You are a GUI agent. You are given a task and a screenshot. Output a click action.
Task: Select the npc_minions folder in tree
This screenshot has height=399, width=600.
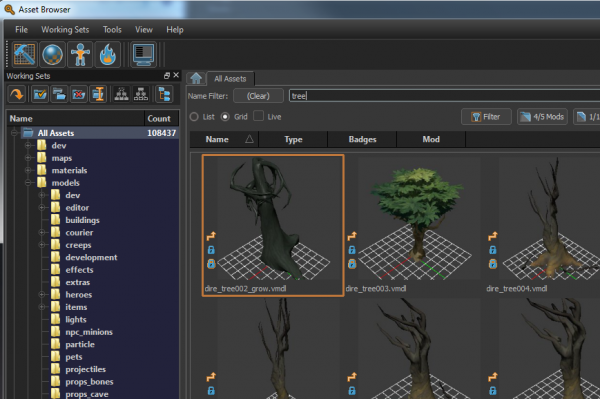coord(89,332)
